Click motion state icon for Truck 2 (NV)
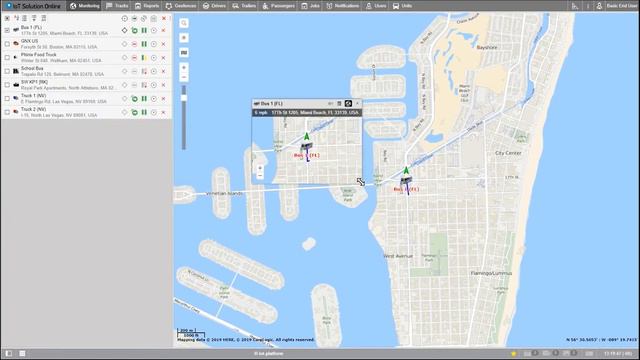The image size is (640, 360). coord(134,112)
